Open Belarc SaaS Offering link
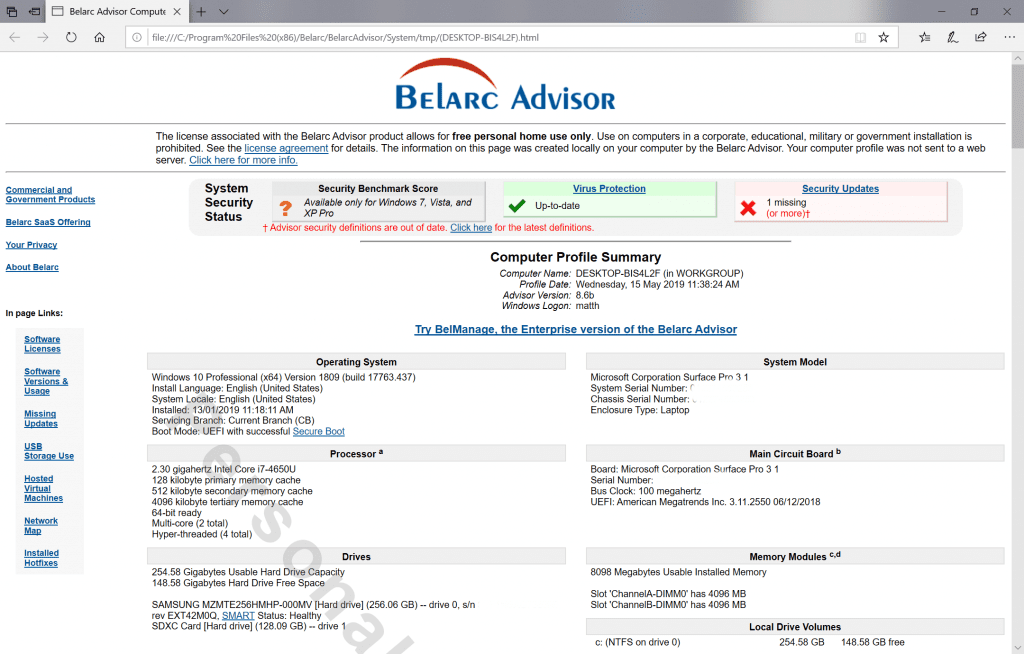 (48, 222)
